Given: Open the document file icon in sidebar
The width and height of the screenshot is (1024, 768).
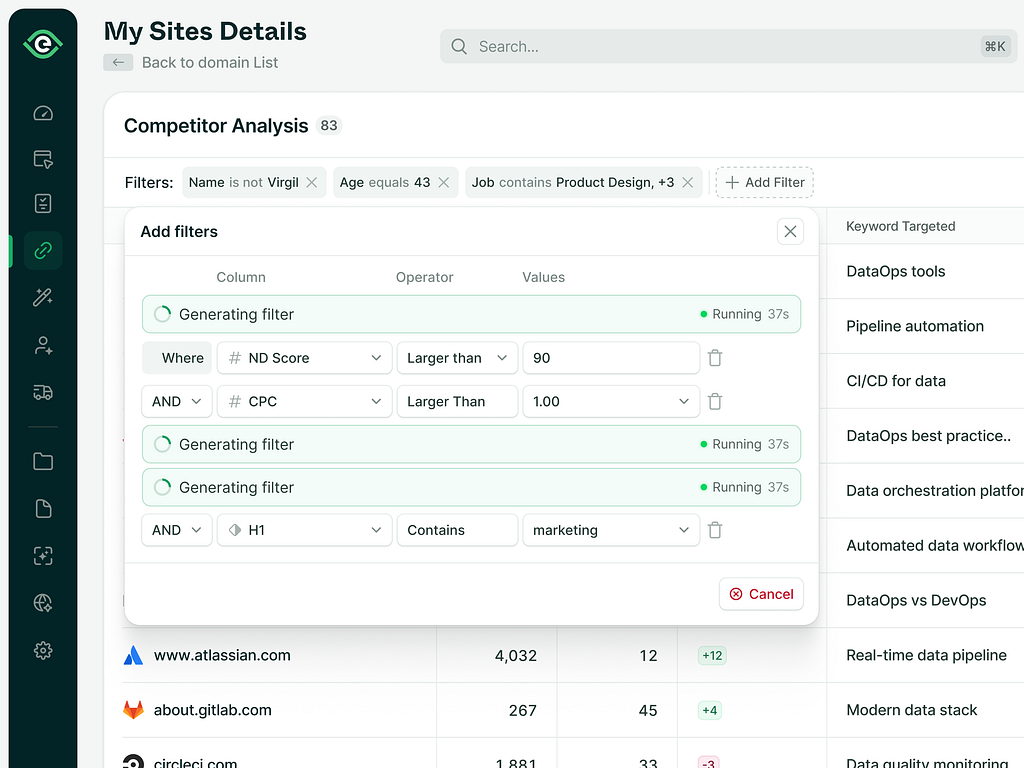Looking at the screenshot, I should coord(43,509).
